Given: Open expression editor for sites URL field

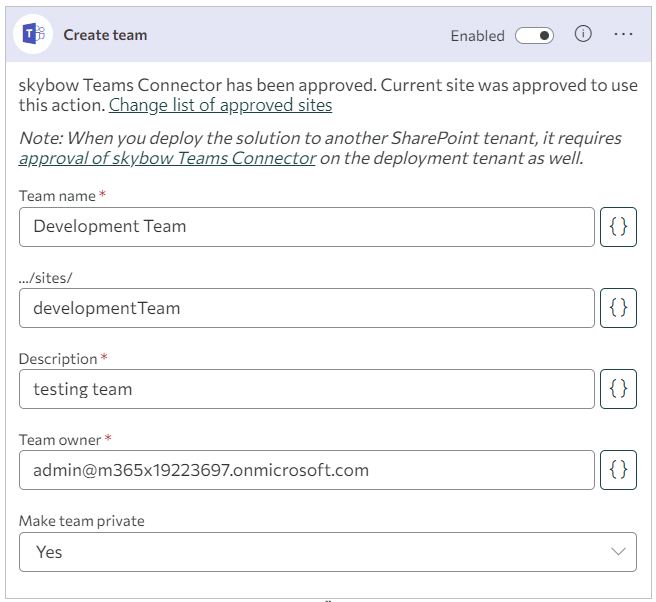Looking at the screenshot, I should click(x=618, y=308).
